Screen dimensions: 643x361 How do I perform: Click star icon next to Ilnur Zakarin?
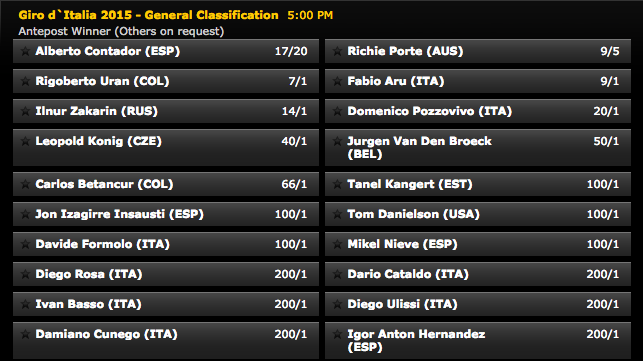25,111
